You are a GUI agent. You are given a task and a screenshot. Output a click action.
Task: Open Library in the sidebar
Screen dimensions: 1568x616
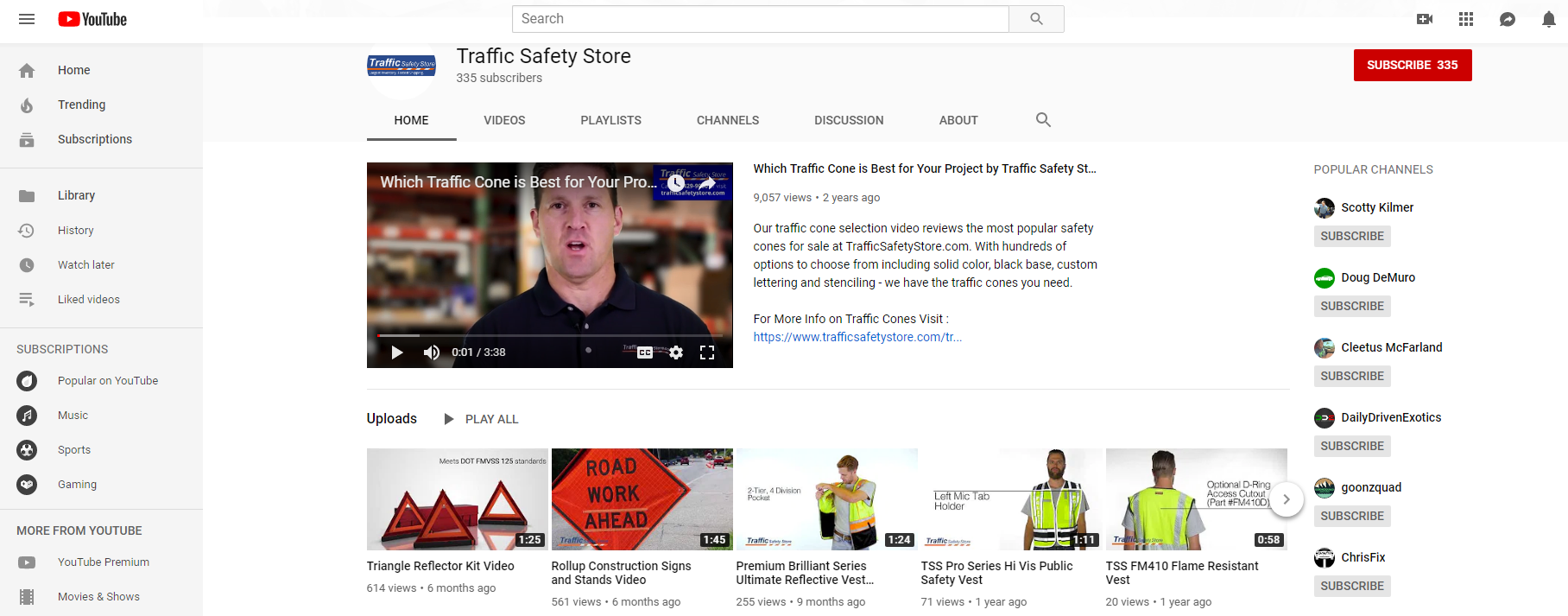tap(101, 195)
